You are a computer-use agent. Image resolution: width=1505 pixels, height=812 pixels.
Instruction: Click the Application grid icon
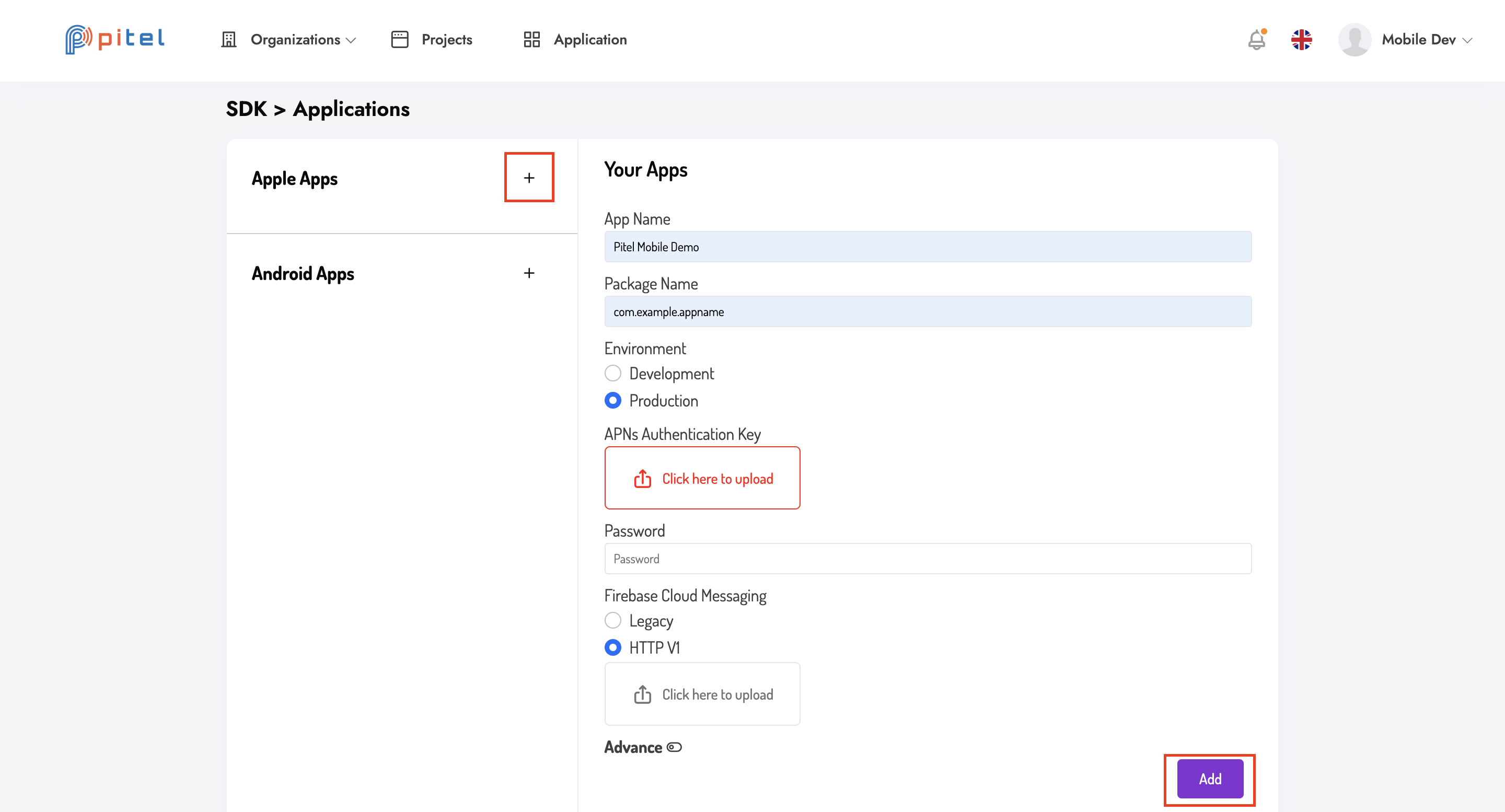pos(531,39)
